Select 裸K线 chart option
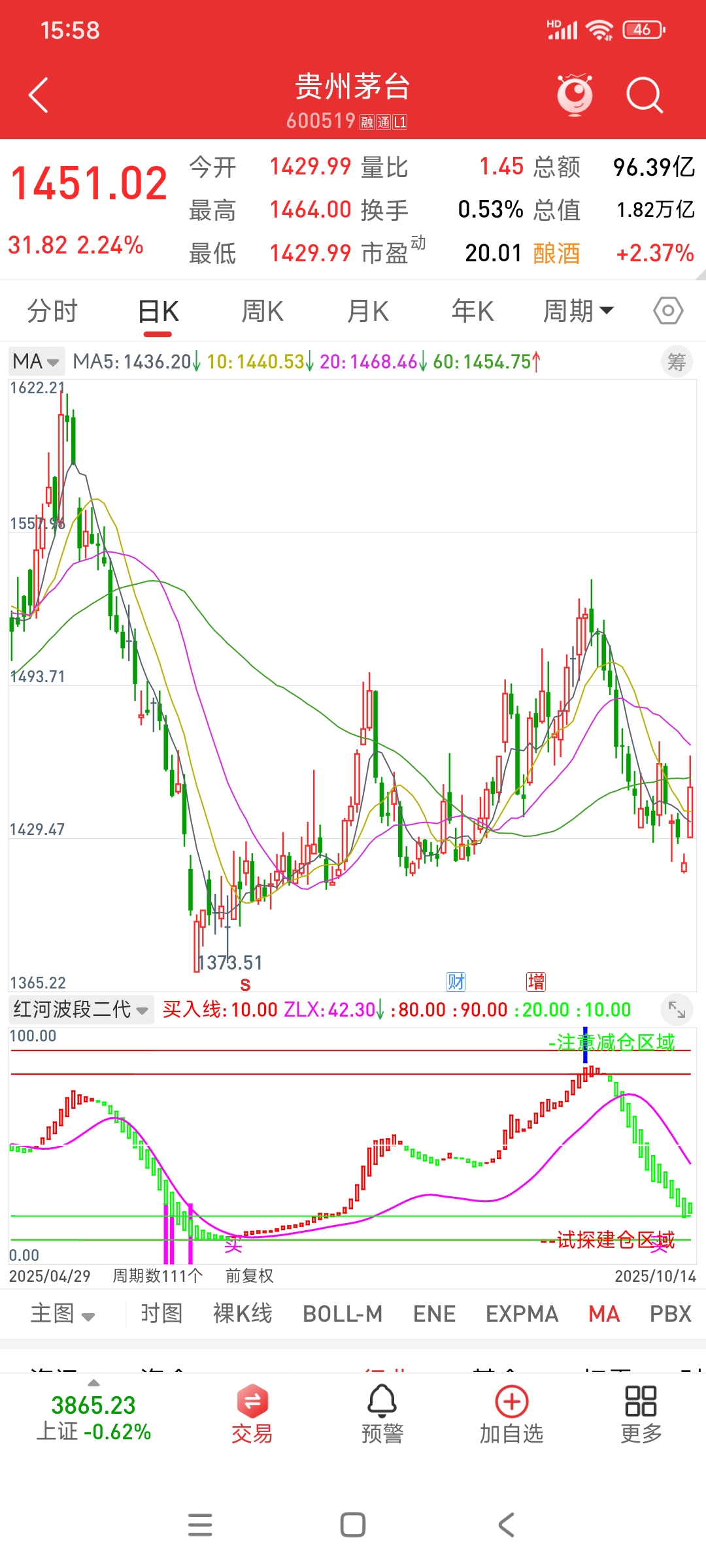The image size is (706, 1568). pos(243,1313)
